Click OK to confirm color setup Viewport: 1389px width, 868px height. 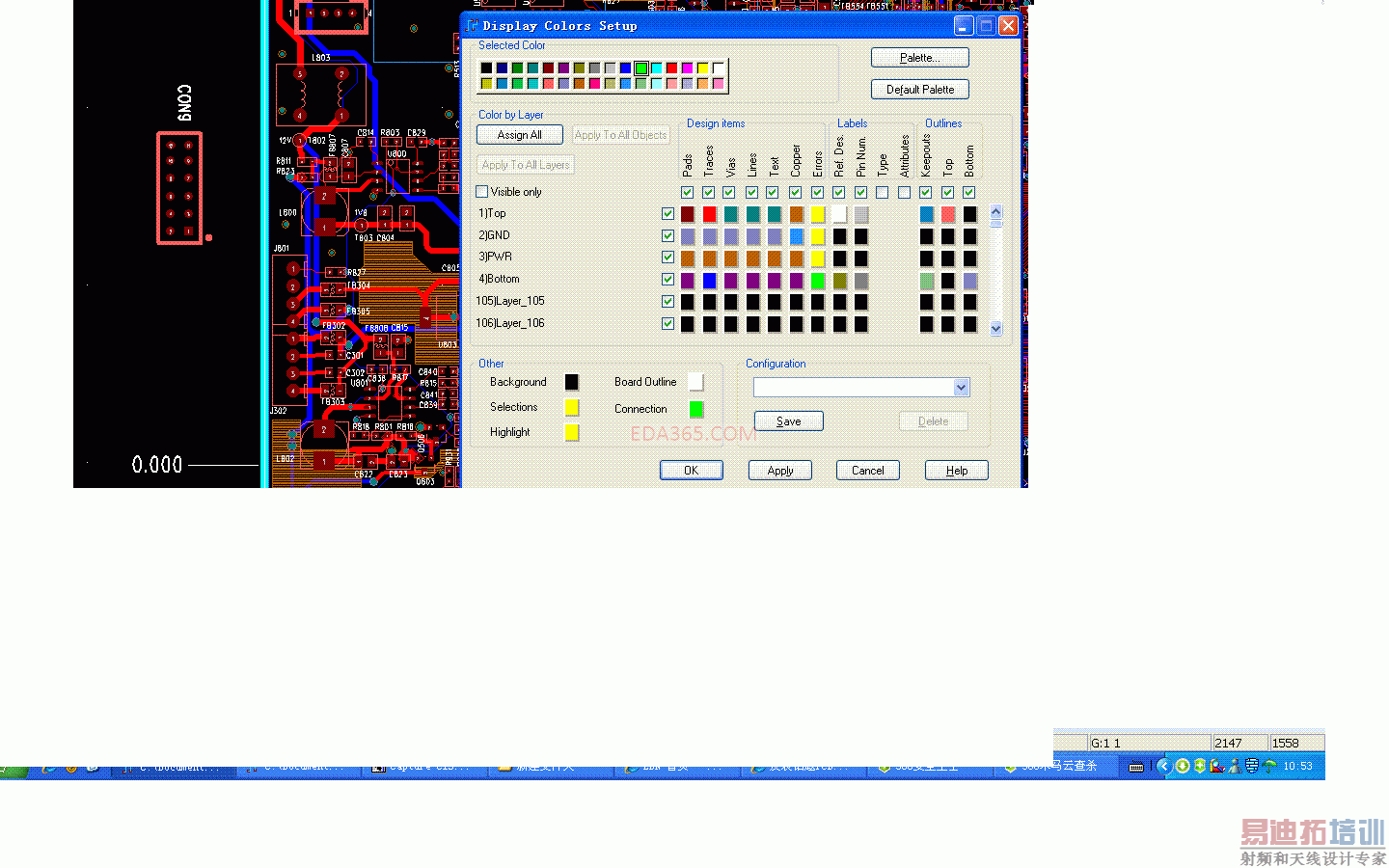point(692,471)
